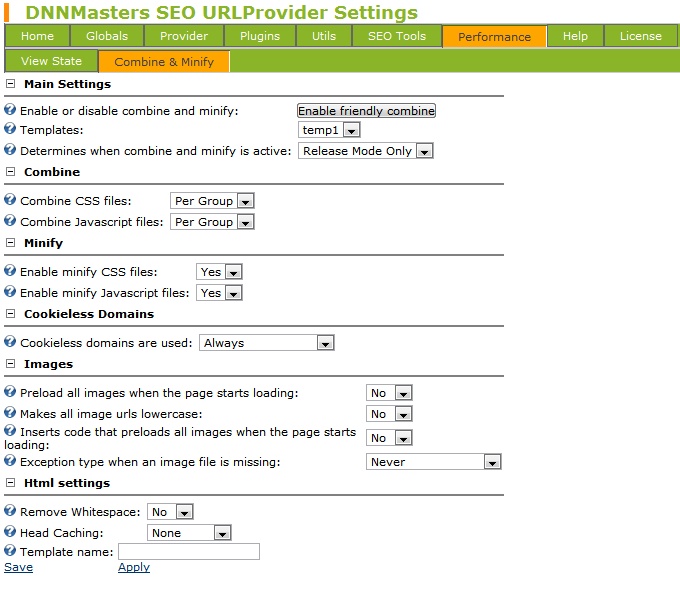This screenshot has height=589, width=680.
Task: Focus the Template name input field
Action: [x=189, y=552]
